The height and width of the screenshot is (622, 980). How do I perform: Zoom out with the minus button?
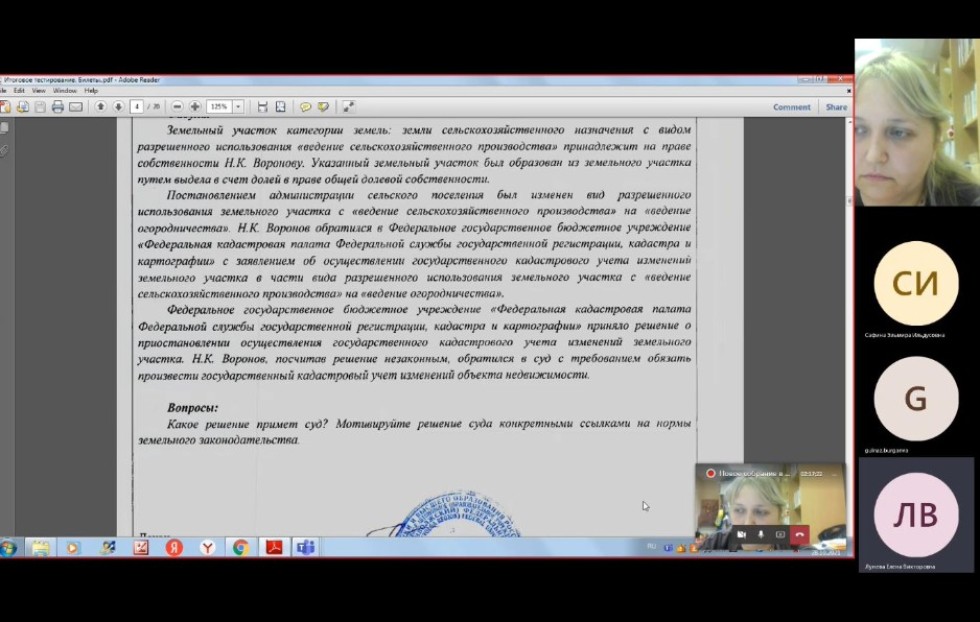tap(178, 107)
